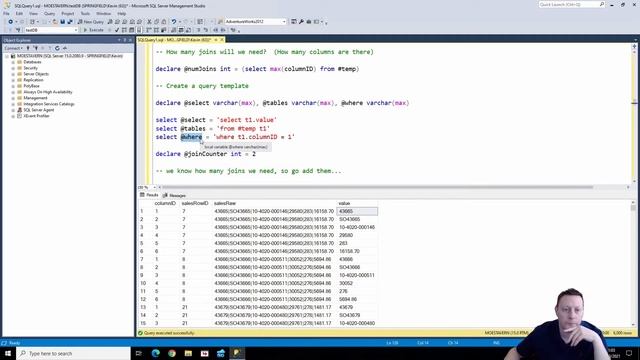The image size is (640, 360).
Task: Open the View menu
Action: coord(33,13)
